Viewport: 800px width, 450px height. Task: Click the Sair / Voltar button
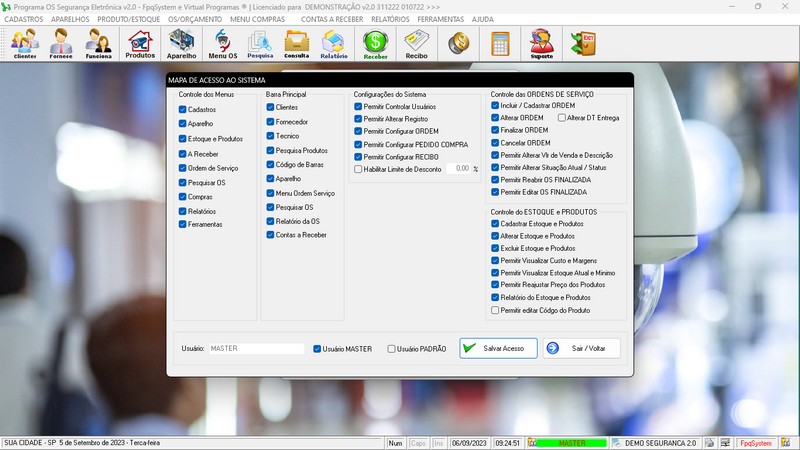pyautogui.click(x=581, y=348)
